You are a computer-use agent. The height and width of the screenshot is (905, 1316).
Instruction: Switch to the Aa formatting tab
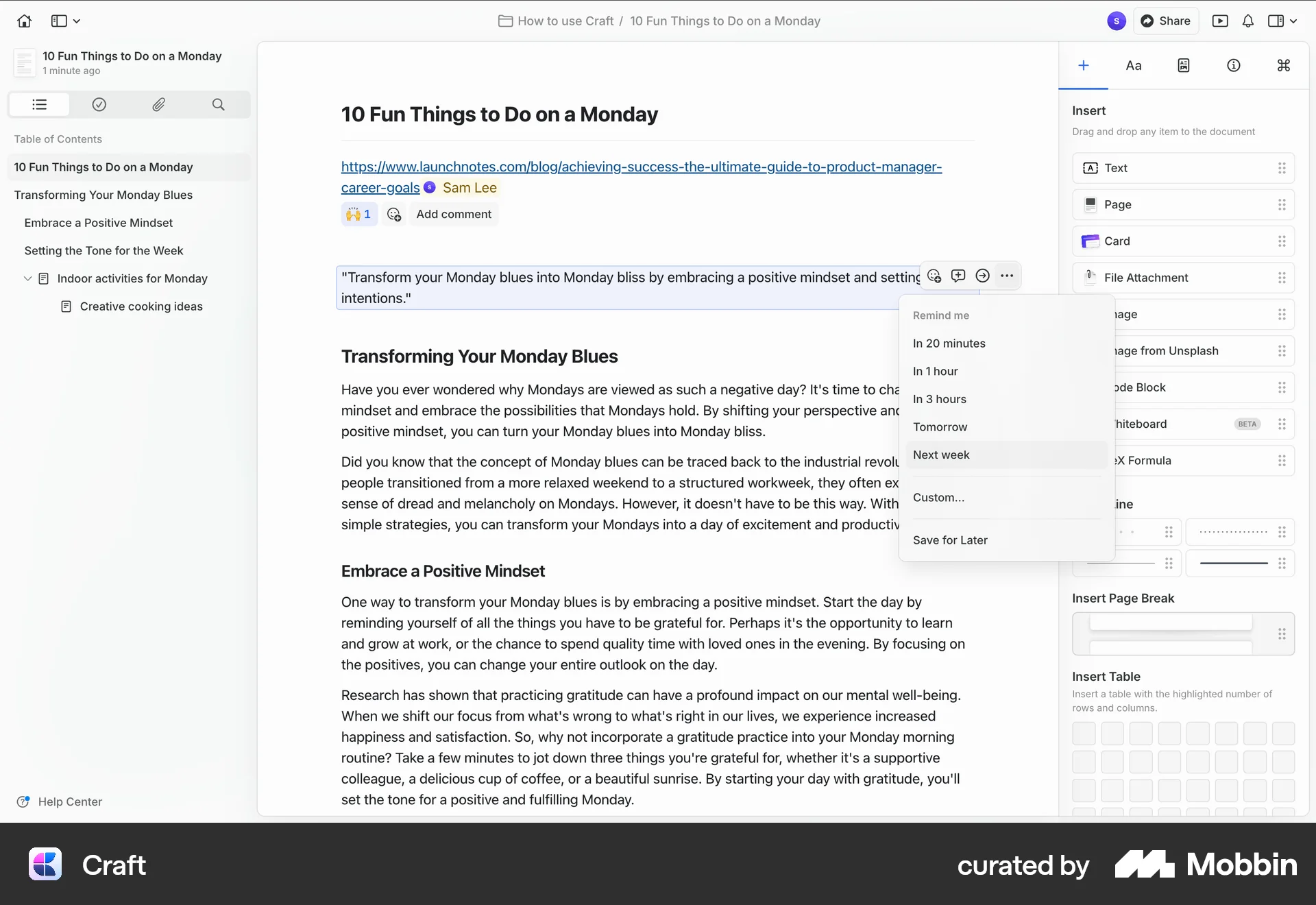pyautogui.click(x=1134, y=66)
